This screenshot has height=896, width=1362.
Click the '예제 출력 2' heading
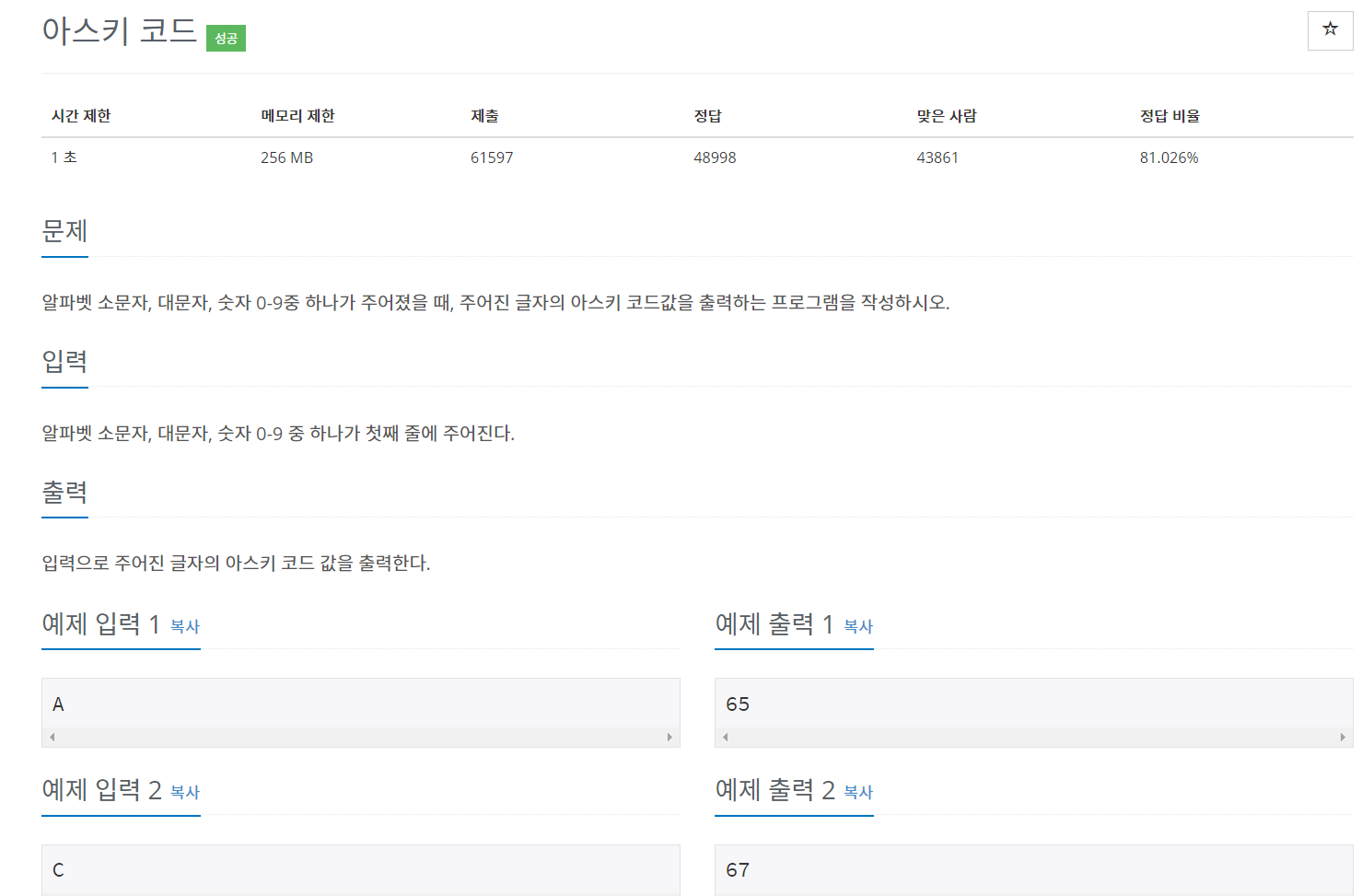coord(774,790)
